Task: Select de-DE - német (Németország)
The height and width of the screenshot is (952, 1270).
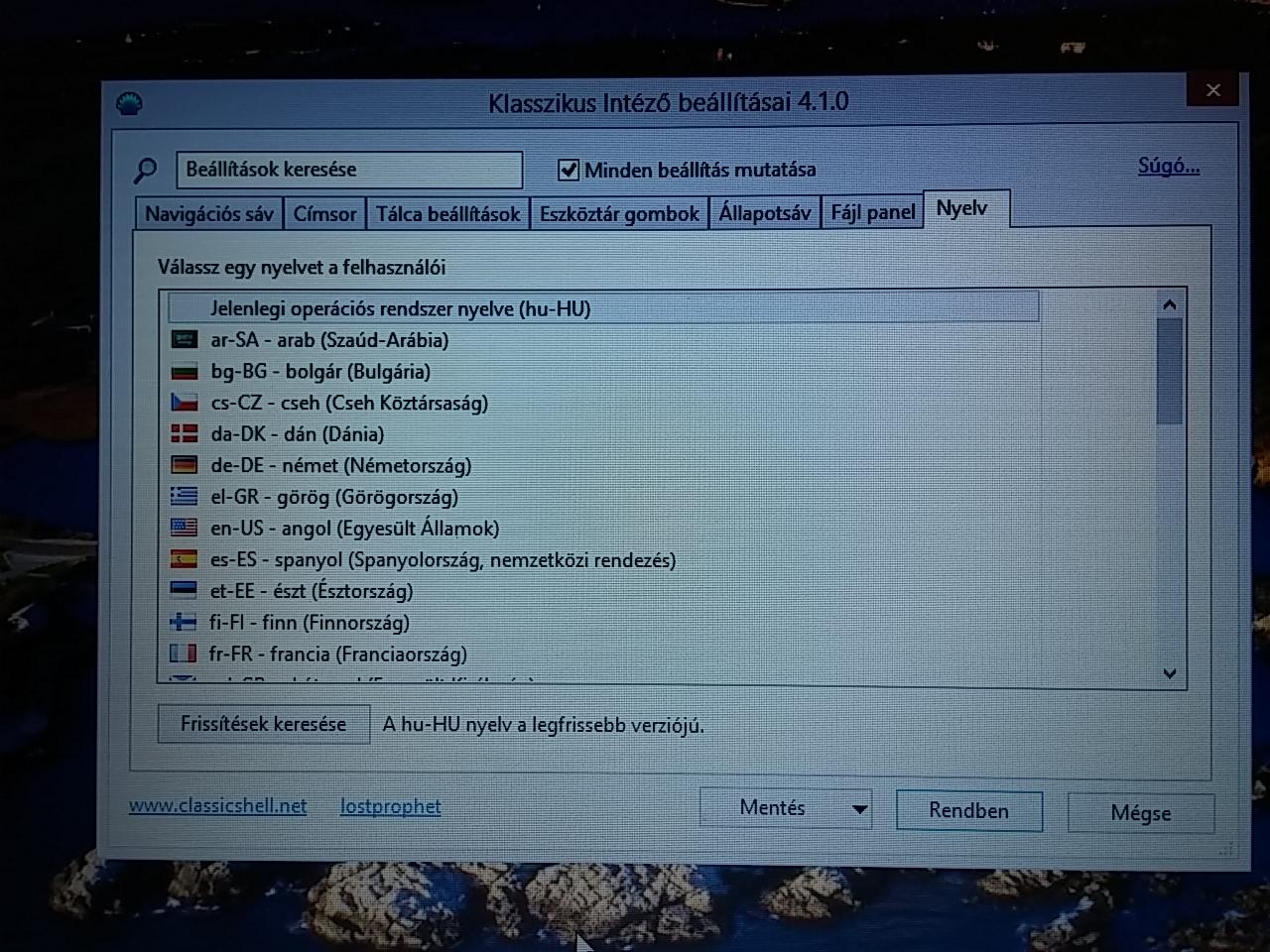Action: [603, 465]
